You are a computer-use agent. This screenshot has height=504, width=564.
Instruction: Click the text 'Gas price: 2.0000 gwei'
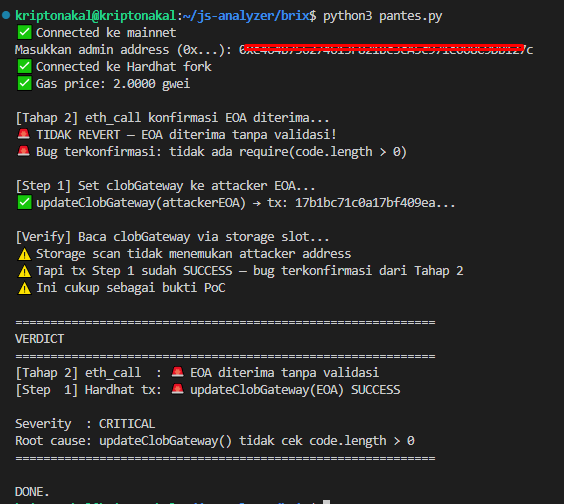tap(113, 84)
